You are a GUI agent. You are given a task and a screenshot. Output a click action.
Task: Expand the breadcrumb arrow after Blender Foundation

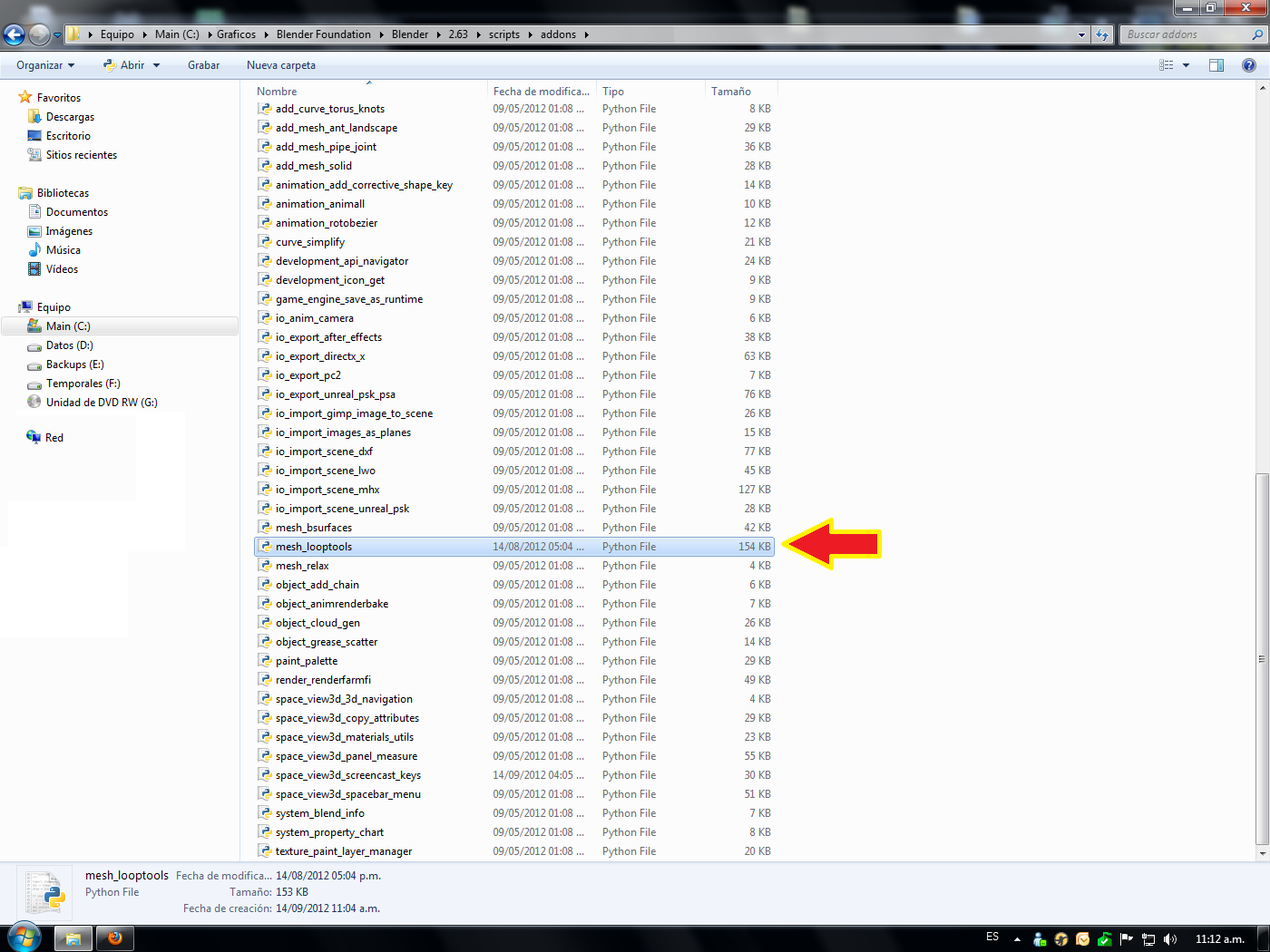381,34
